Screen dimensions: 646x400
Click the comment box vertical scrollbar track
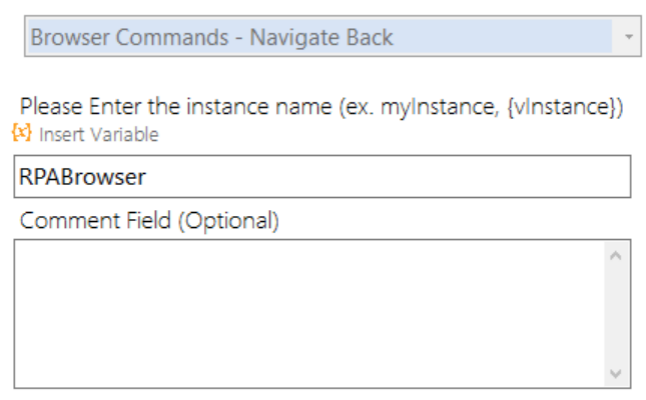coord(616,314)
